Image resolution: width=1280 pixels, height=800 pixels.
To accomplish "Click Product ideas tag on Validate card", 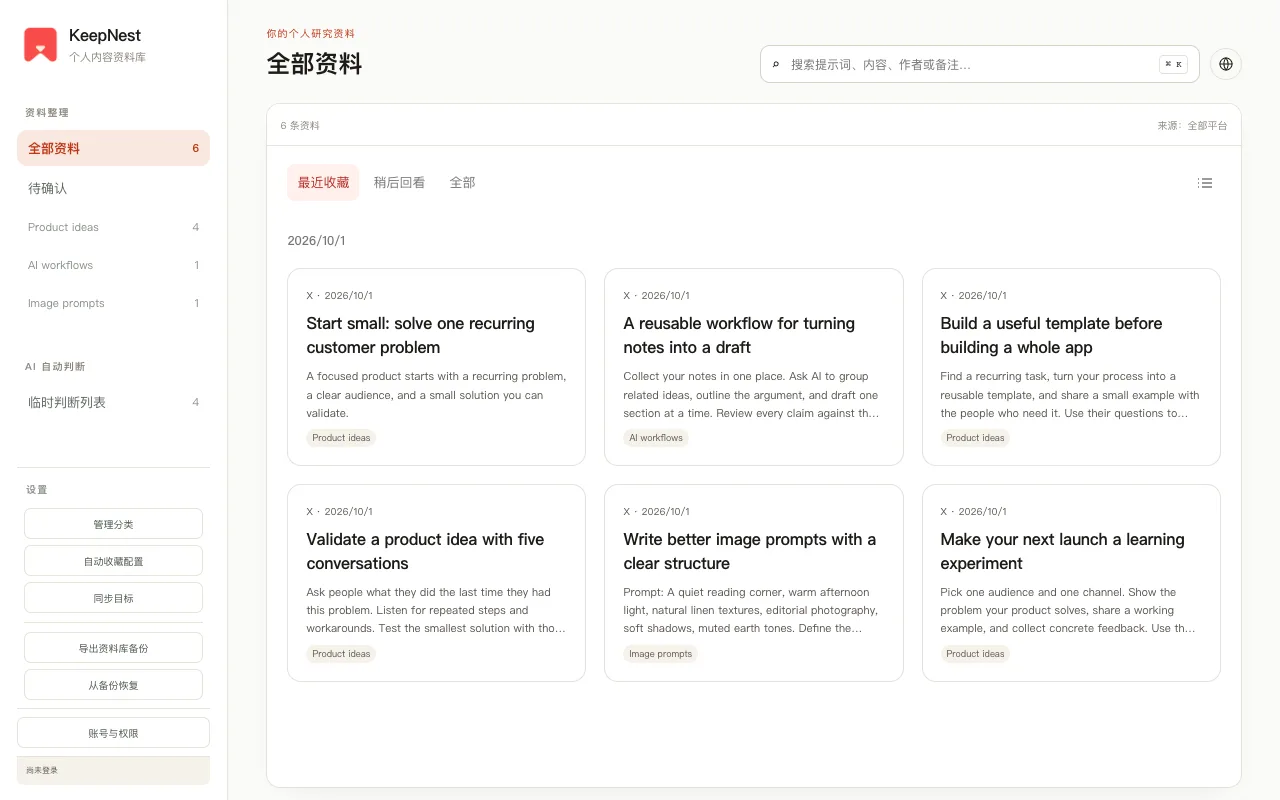I will 341,654.
